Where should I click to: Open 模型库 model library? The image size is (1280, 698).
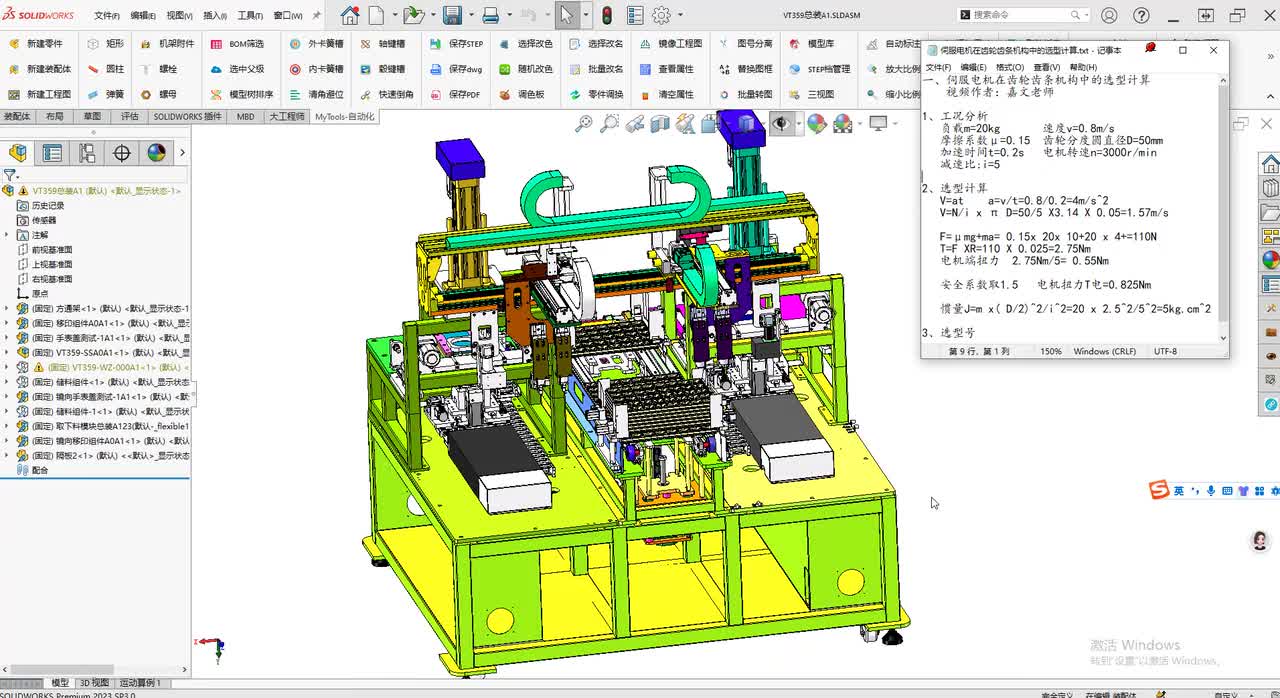[x=811, y=44]
